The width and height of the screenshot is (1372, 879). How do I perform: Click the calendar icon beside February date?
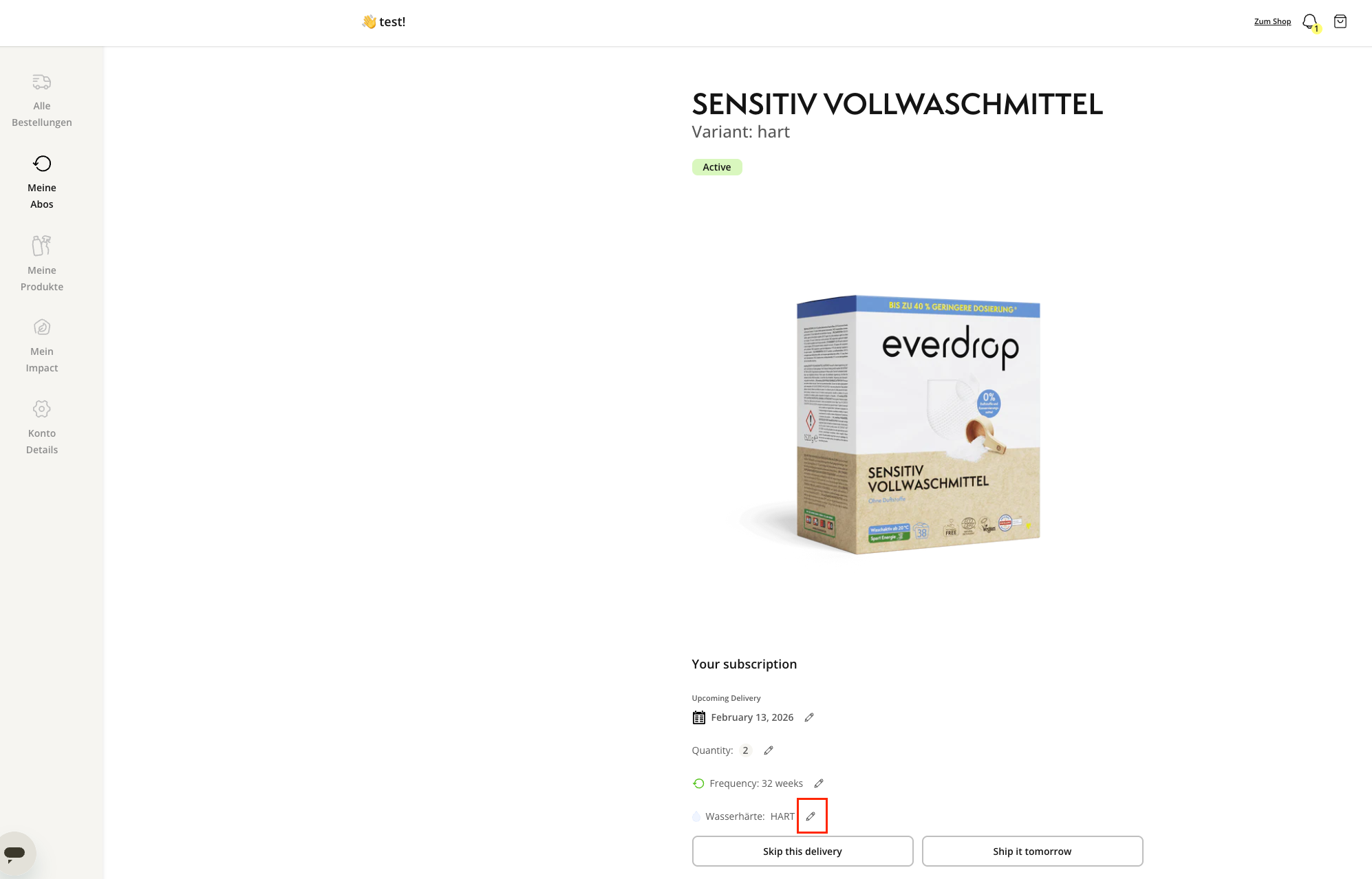pyautogui.click(x=698, y=717)
